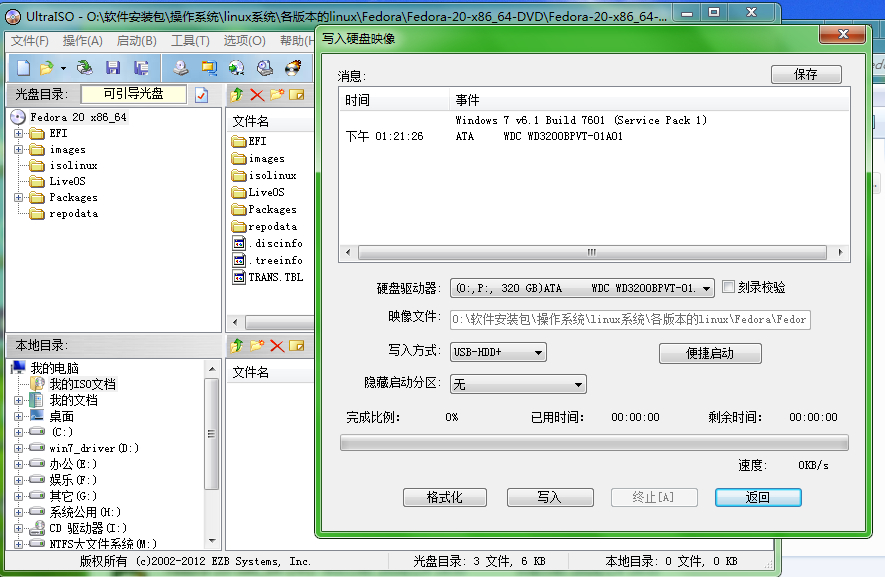Select the 娱乐(F:) drive in local tree
The height and width of the screenshot is (577, 885).
pos(73,480)
